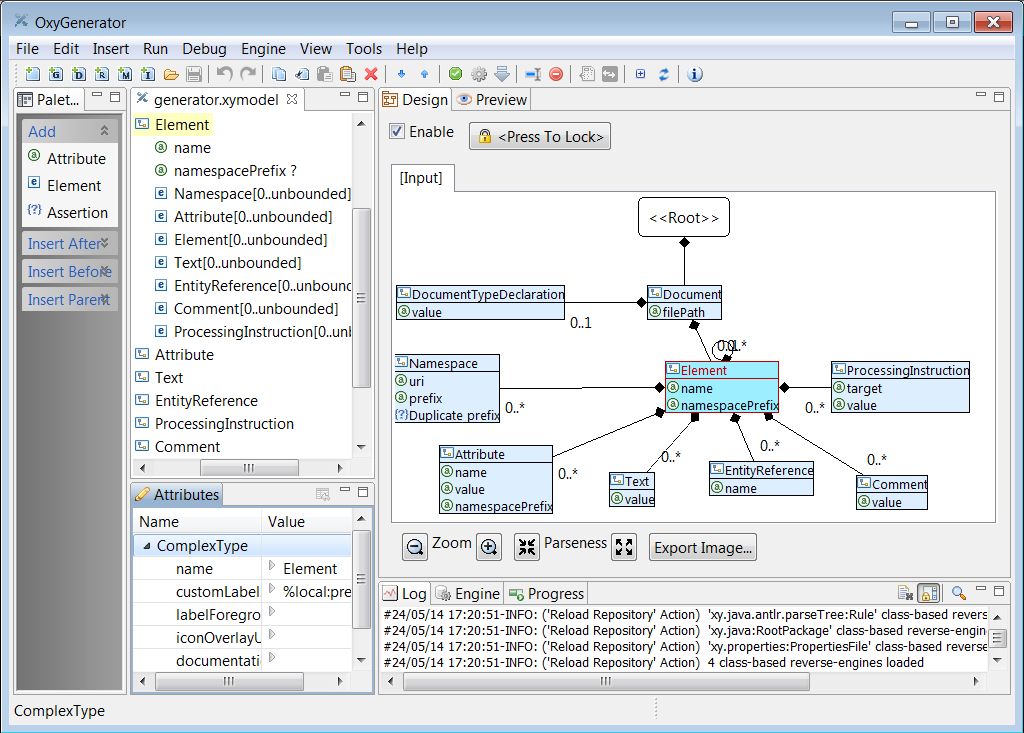The image size is (1024, 733).
Task: Click the Undo toolbar icon
Action: click(225, 74)
